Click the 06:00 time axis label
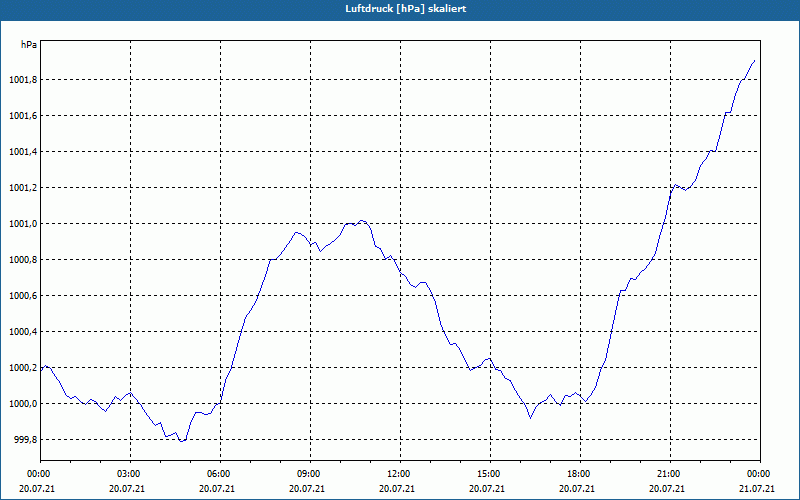This screenshot has height=500, width=800. [x=217, y=473]
